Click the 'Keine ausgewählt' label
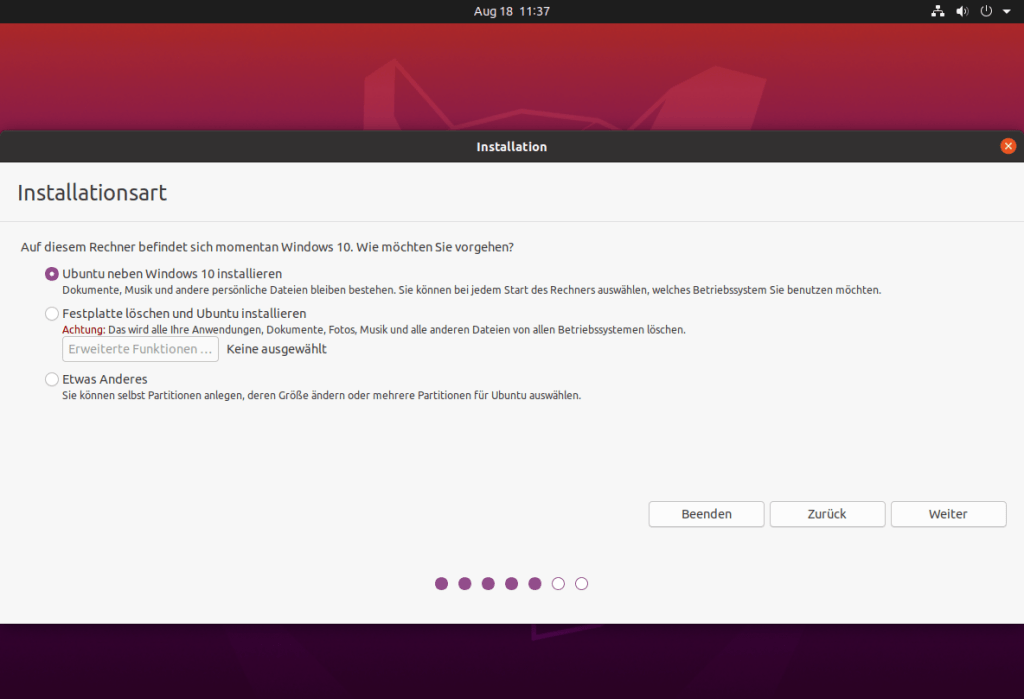The image size is (1024, 699). pos(277,349)
